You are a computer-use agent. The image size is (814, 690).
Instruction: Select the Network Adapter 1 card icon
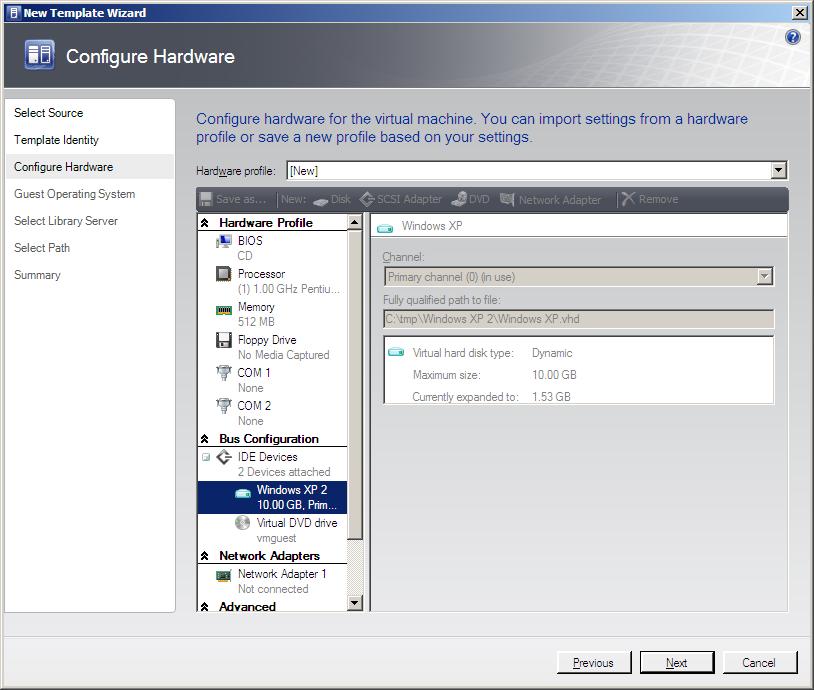(x=224, y=575)
